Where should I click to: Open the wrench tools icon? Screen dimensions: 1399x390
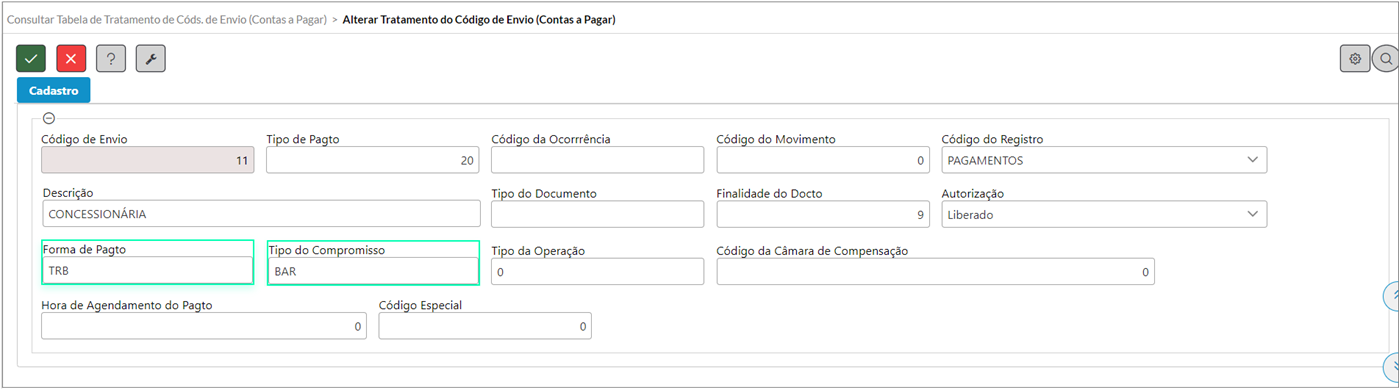click(151, 59)
